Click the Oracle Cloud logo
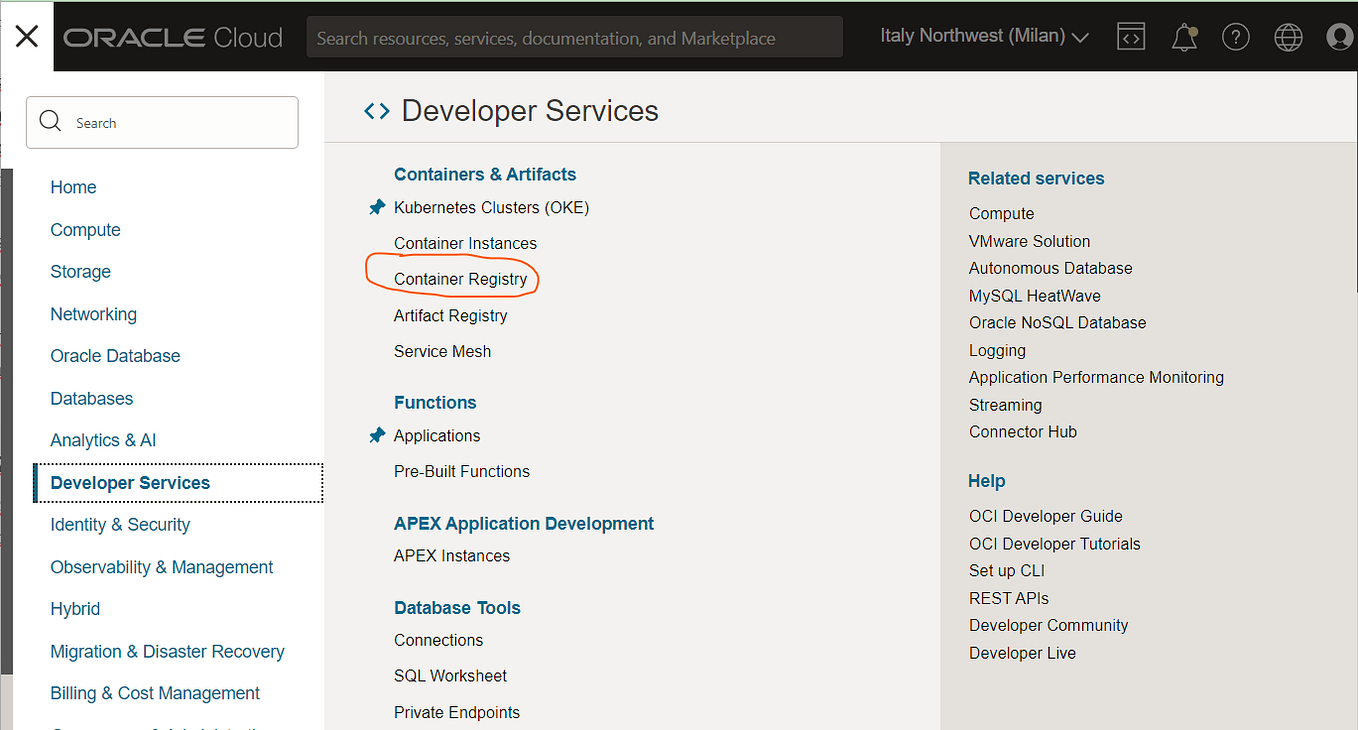This screenshot has width=1358, height=730. tap(173, 38)
